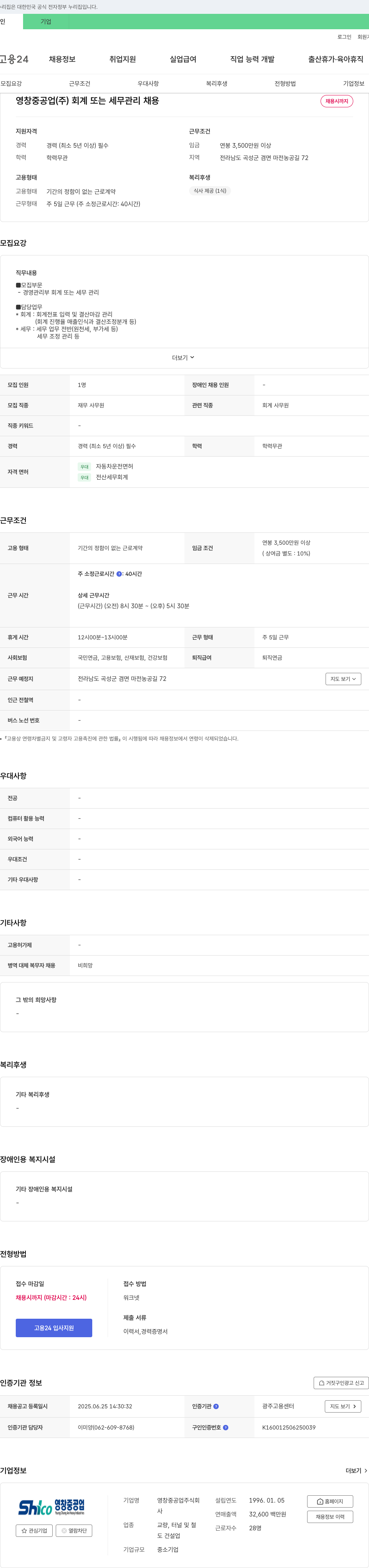Open the 로그인 link
The width and height of the screenshot is (369, 1568).
click(x=344, y=37)
